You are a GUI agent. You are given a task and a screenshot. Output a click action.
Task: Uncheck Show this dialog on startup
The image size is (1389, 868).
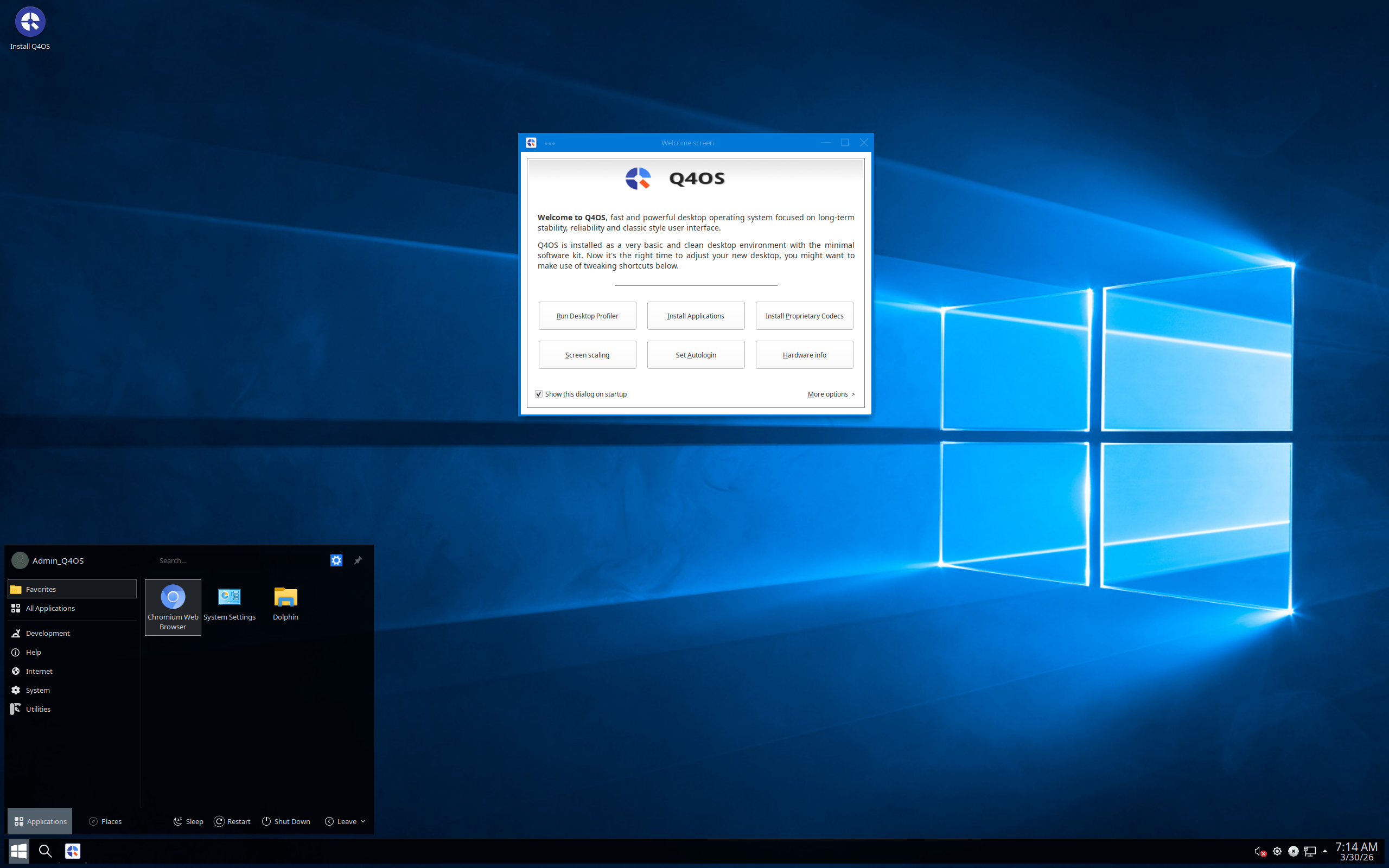(538, 394)
